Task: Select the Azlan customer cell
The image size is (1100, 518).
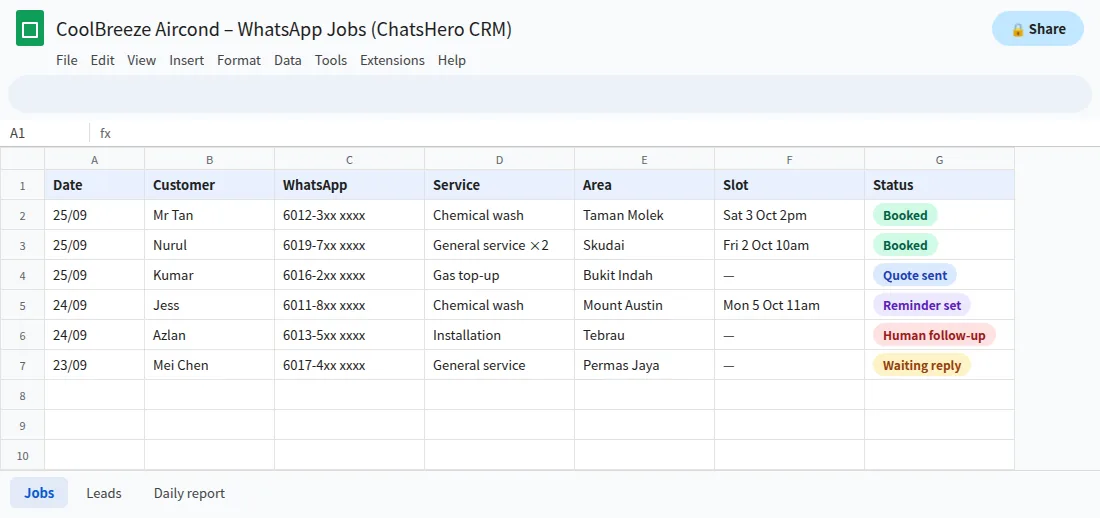Action: [210, 335]
